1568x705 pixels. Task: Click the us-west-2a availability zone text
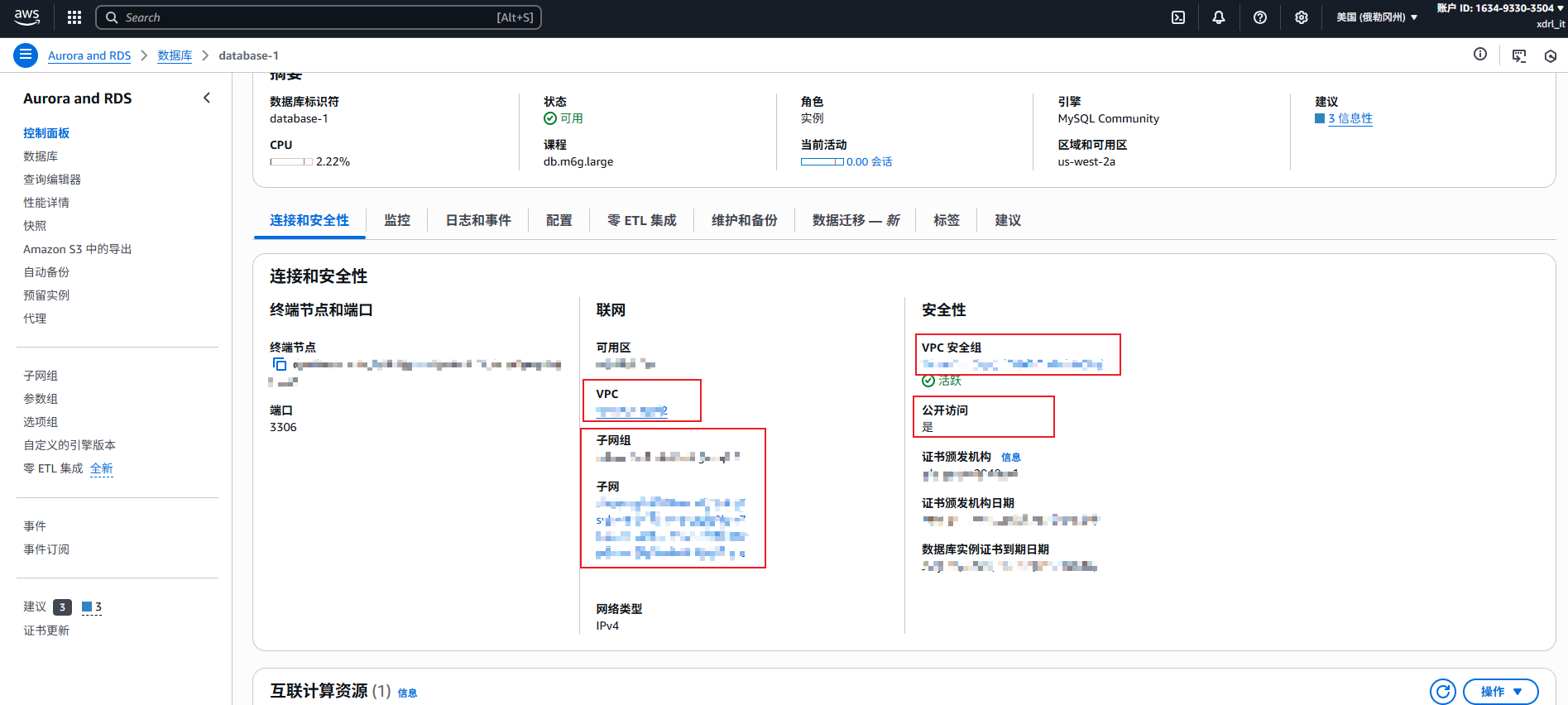click(x=1086, y=161)
